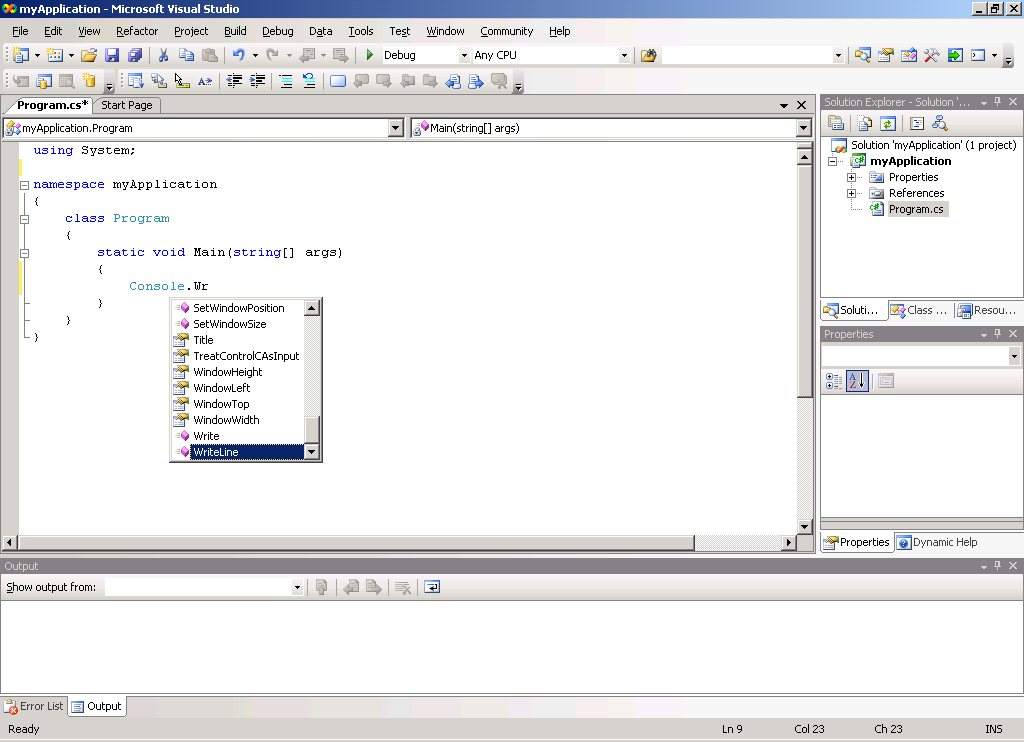The height and width of the screenshot is (742, 1024).
Task: Open Find in Files from the toolbar
Action: click(x=648, y=56)
